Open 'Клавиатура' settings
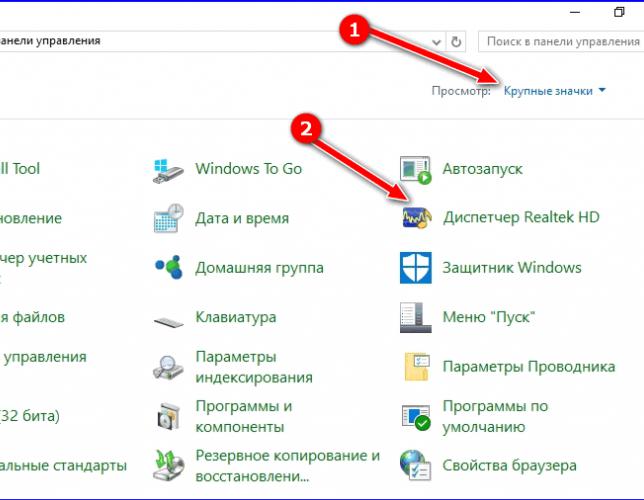Image resolution: width=644 pixels, height=500 pixels. coord(235,317)
